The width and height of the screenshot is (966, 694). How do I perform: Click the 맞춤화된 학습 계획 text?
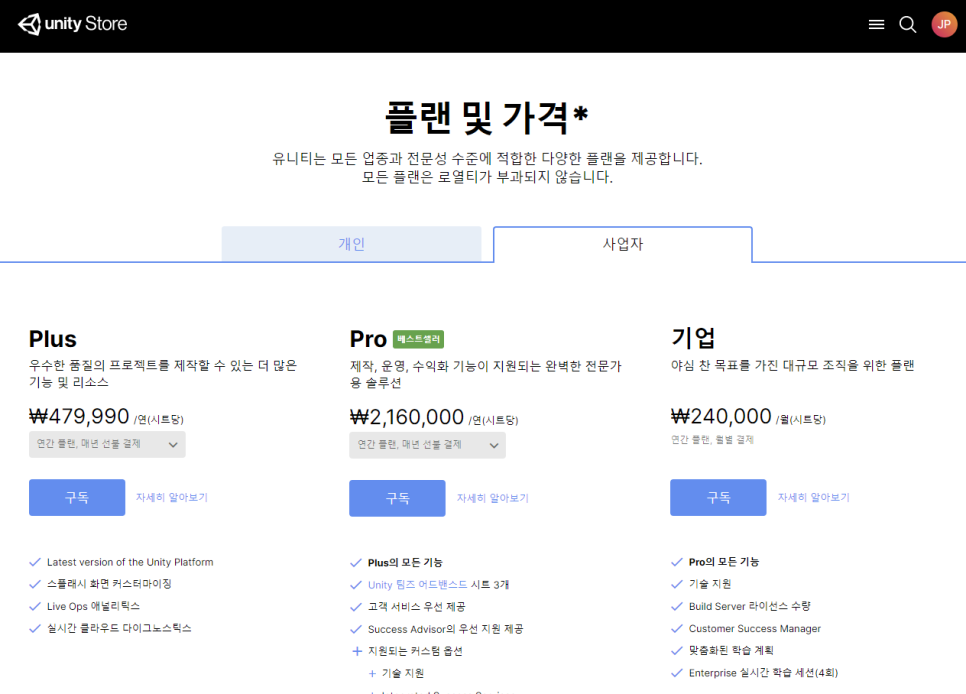[731, 650]
